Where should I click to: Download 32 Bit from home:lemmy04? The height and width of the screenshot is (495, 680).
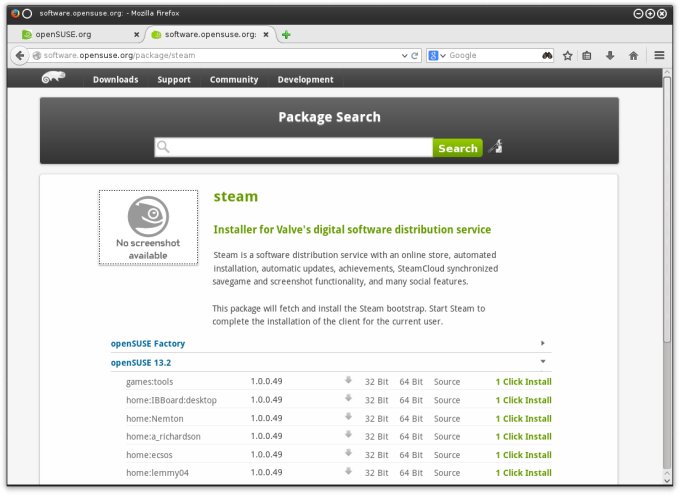[376, 473]
